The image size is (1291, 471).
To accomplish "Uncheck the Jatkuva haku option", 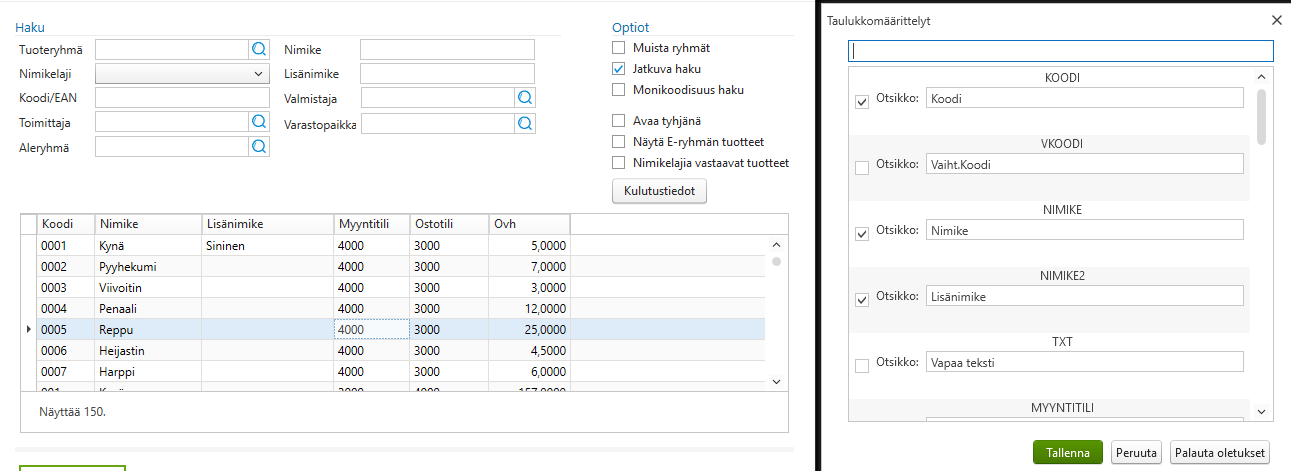I will 619,69.
